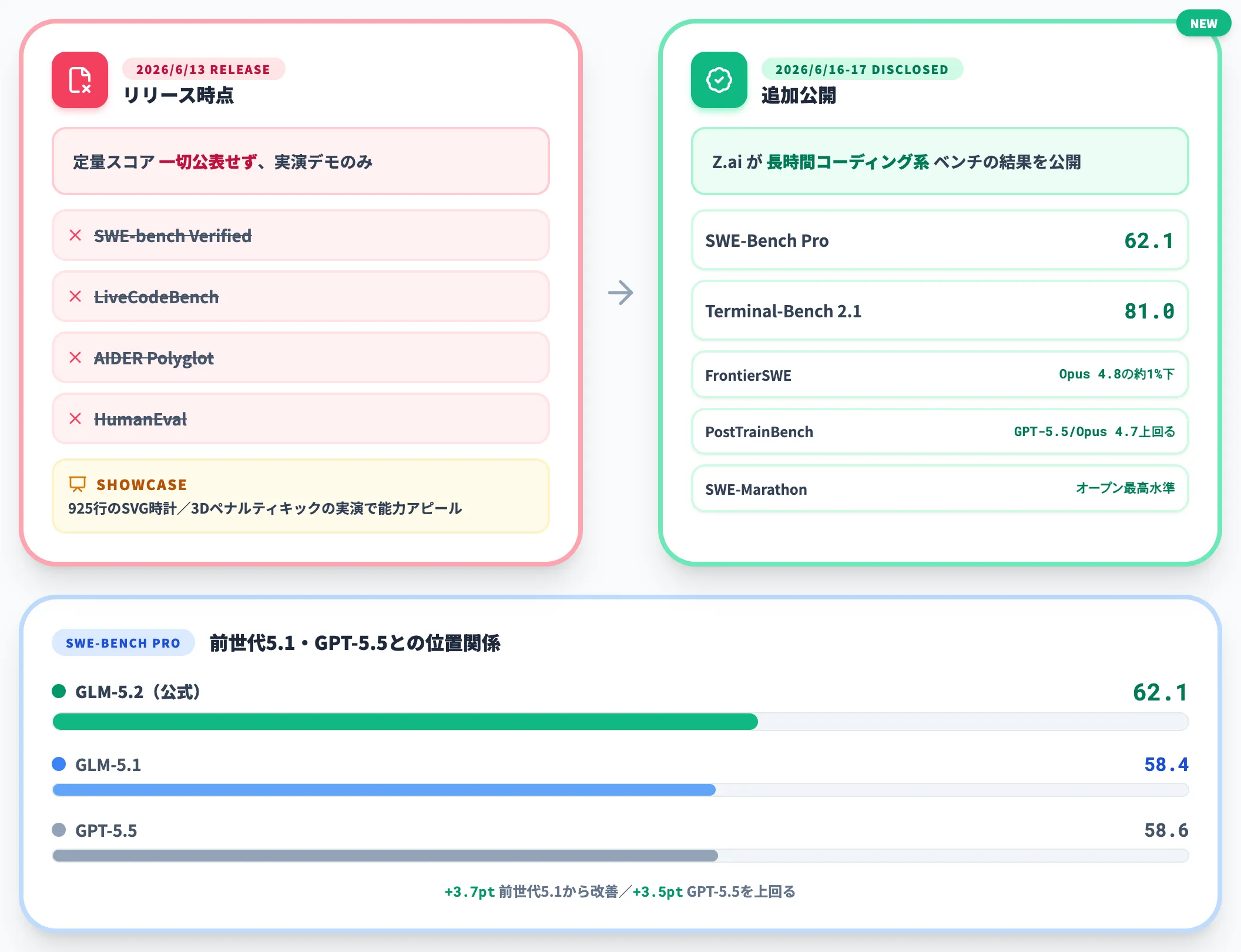Screen dimensions: 1241x952
Task: Click the X icon beside AIDER Polyglot
Action: click(x=75, y=358)
